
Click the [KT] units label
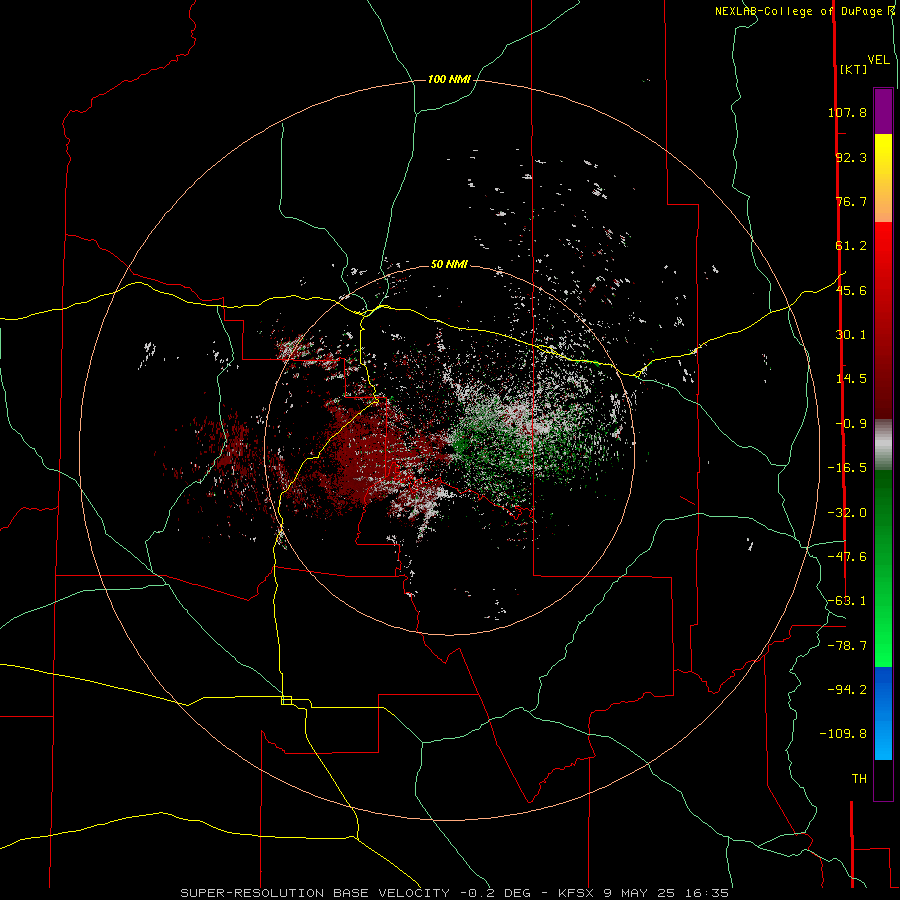tap(853, 69)
